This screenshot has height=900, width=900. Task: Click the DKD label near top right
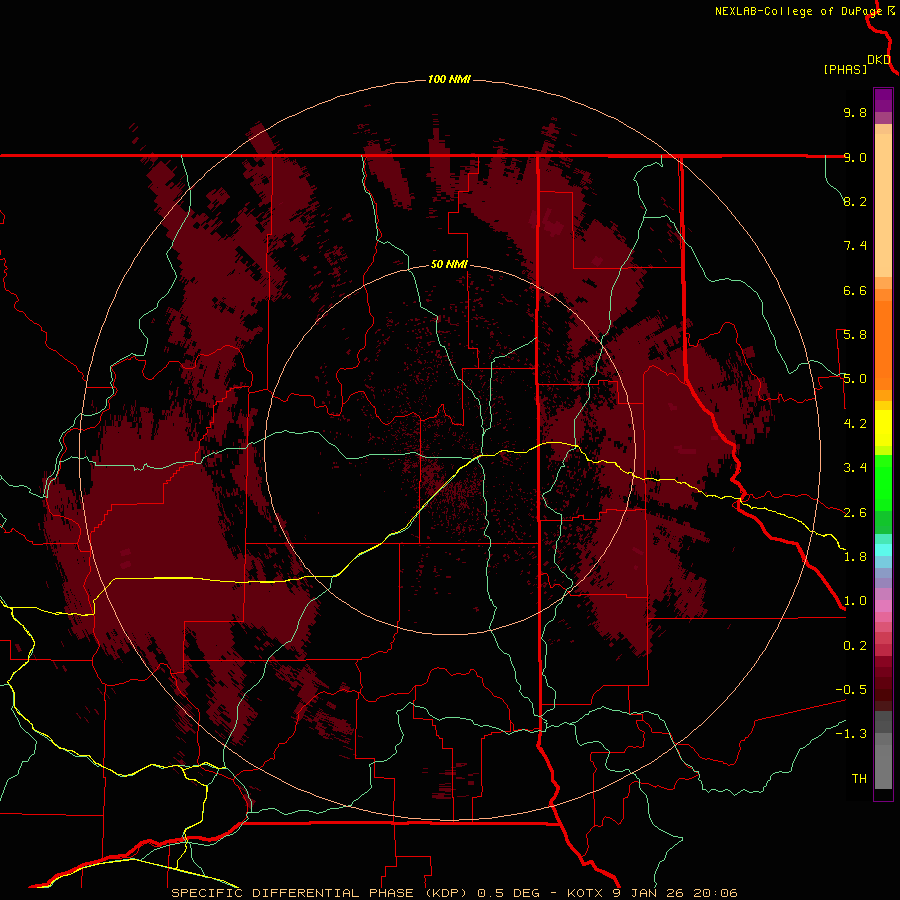(x=879, y=59)
